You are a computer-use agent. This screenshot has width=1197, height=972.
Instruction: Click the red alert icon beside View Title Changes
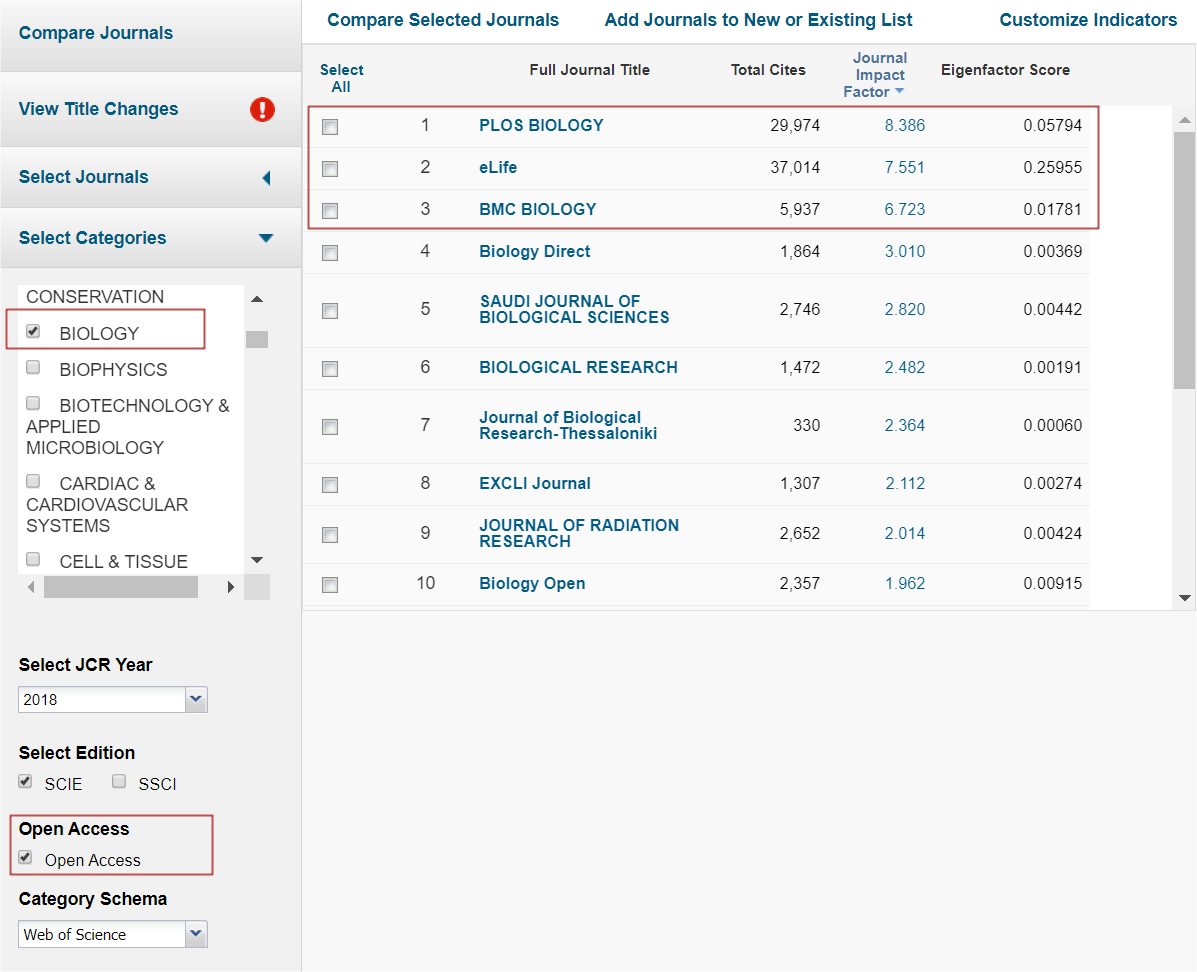click(262, 109)
